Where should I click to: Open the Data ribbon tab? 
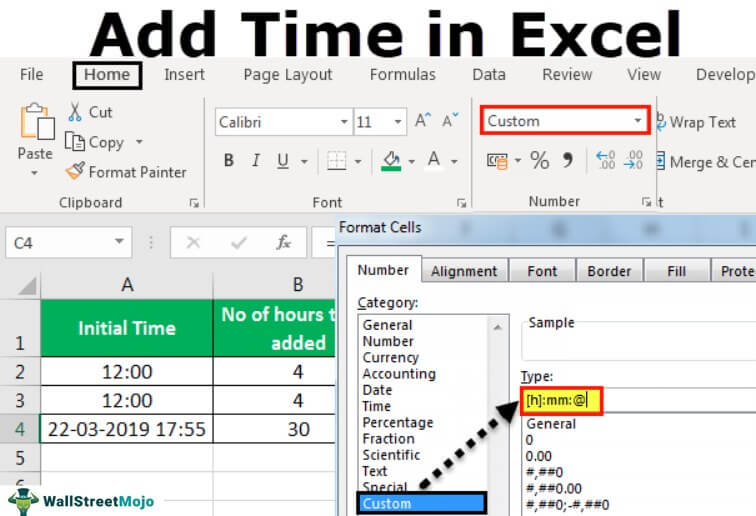pyautogui.click(x=489, y=75)
